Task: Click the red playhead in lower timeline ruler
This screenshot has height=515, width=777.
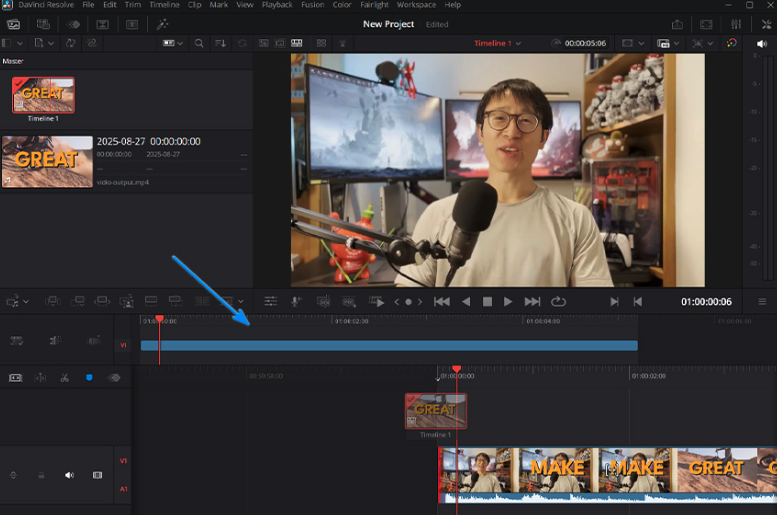Action: coord(456,369)
